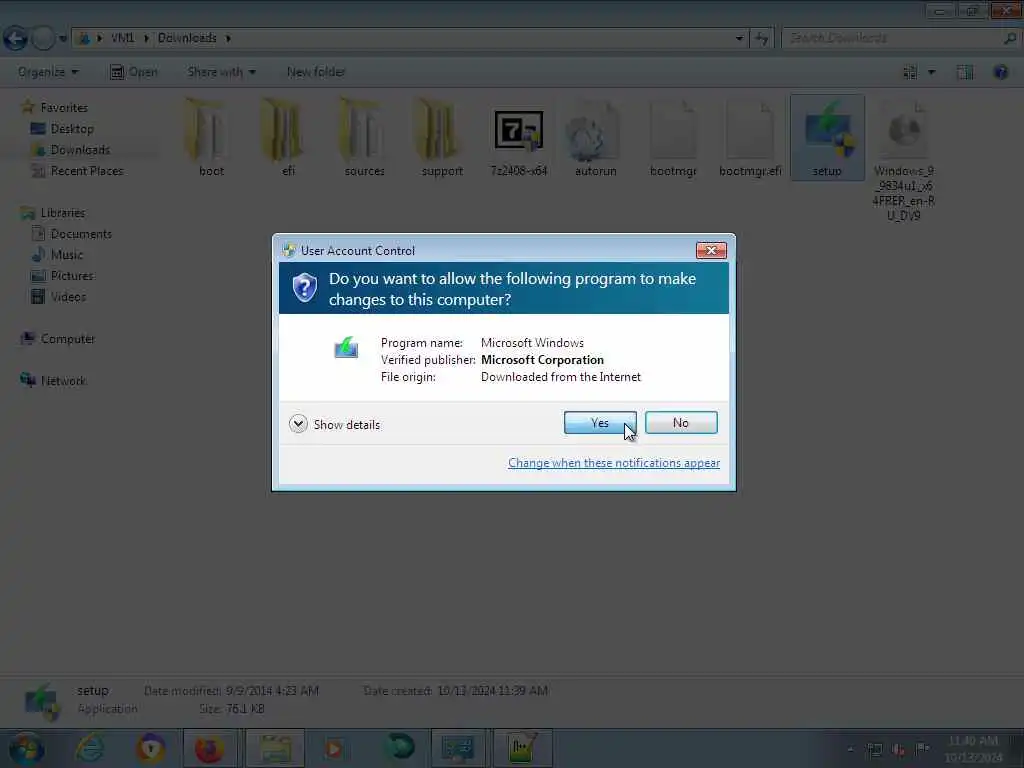Screen dimensions: 1024x768
Task: Open 'Change when these notifications appear' link
Action: click(x=614, y=463)
